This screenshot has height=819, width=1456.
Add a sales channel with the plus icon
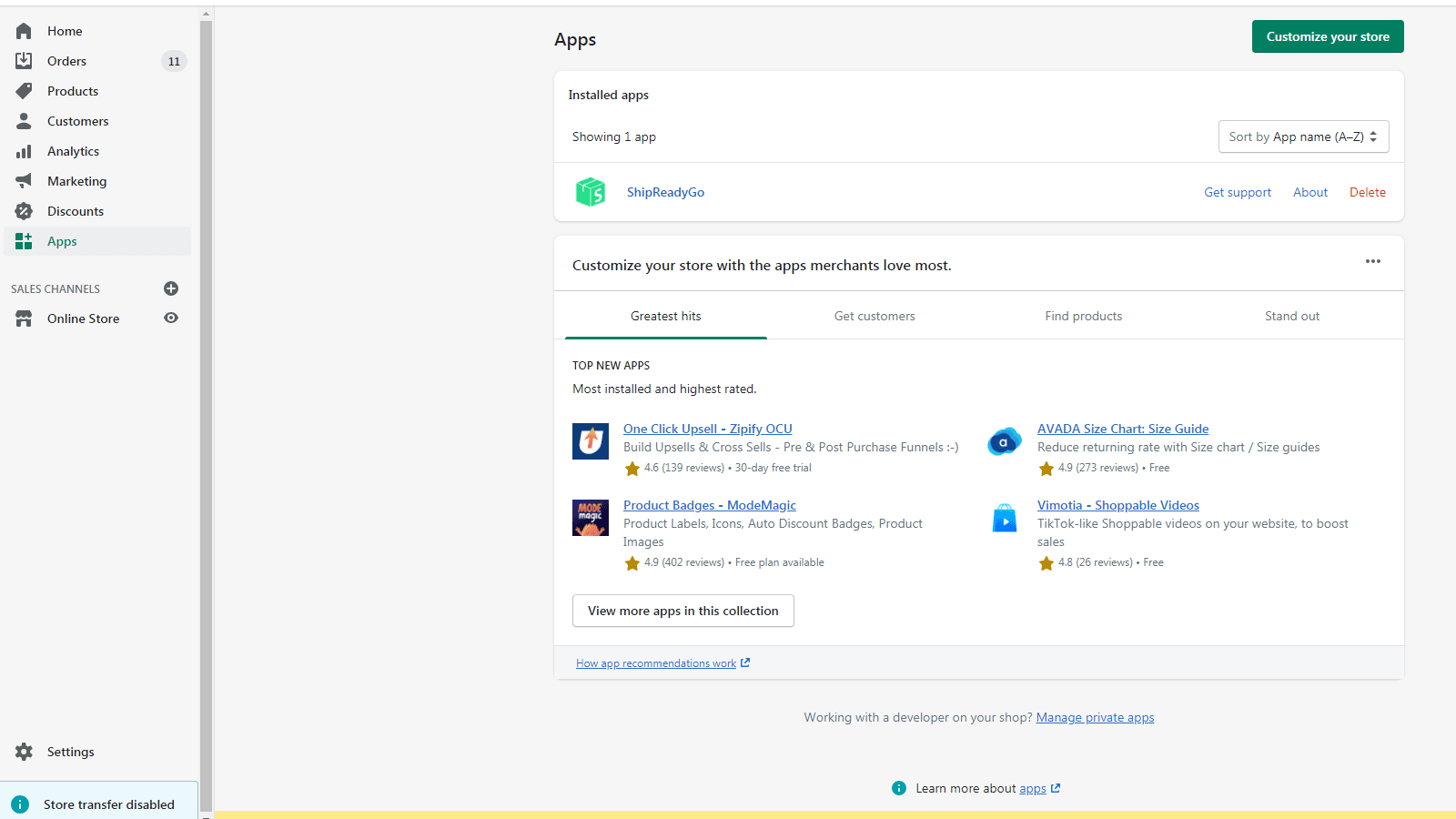pyautogui.click(x=170, y=288)
